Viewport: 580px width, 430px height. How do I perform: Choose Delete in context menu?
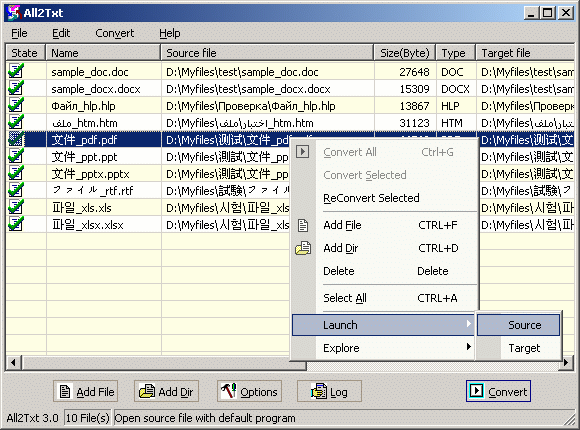(385, 271)
